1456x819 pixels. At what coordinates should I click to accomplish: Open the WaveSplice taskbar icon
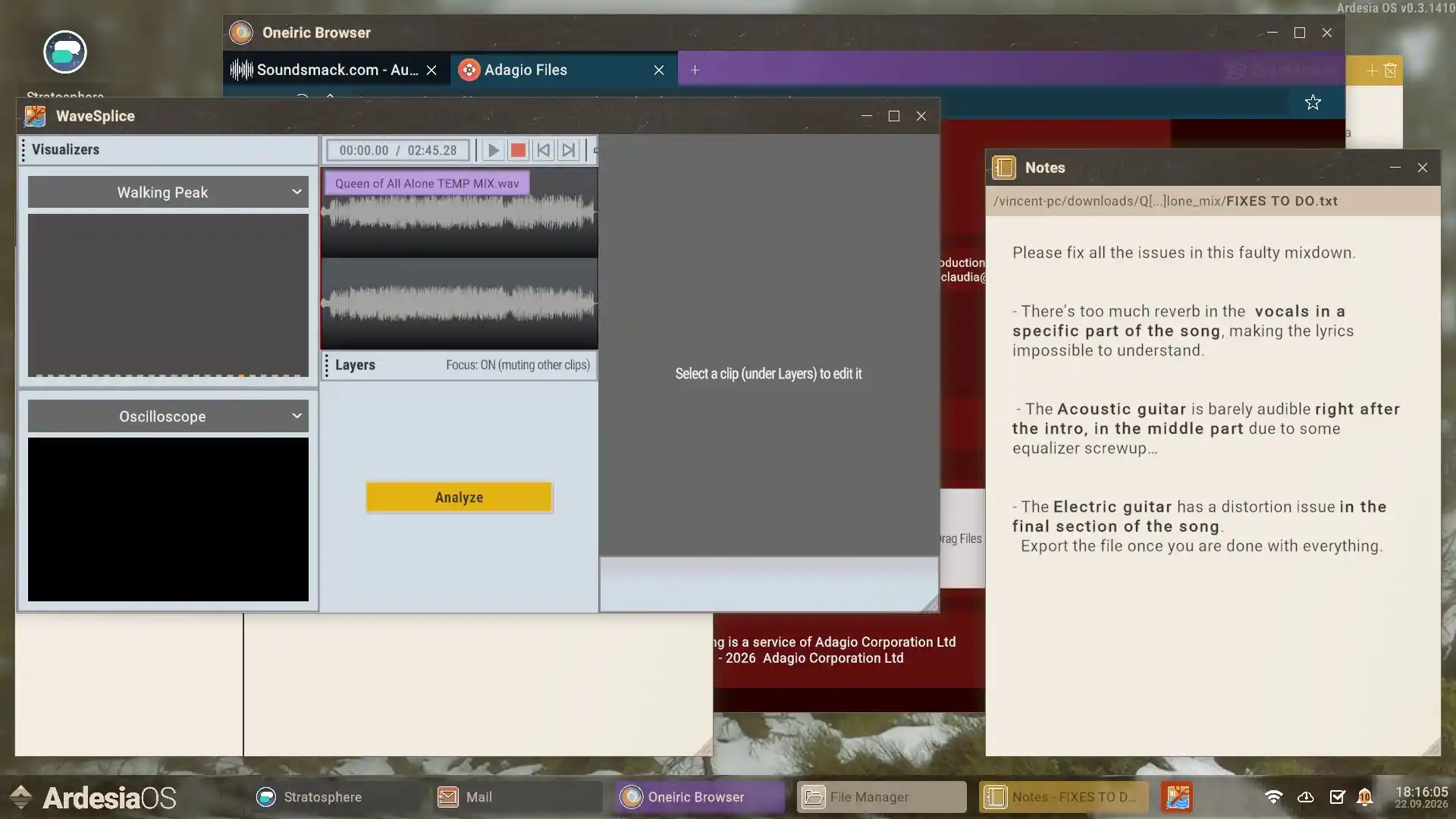(x=1177, y=797)
